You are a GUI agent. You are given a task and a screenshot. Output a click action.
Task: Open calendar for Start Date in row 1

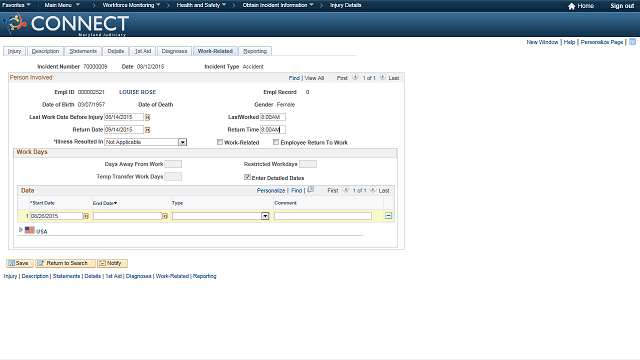pos(86,216)
